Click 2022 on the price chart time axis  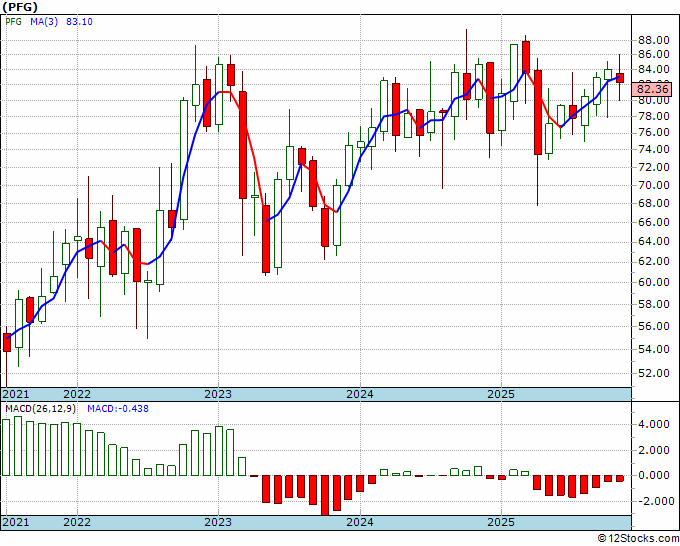[x=77, y=394]
